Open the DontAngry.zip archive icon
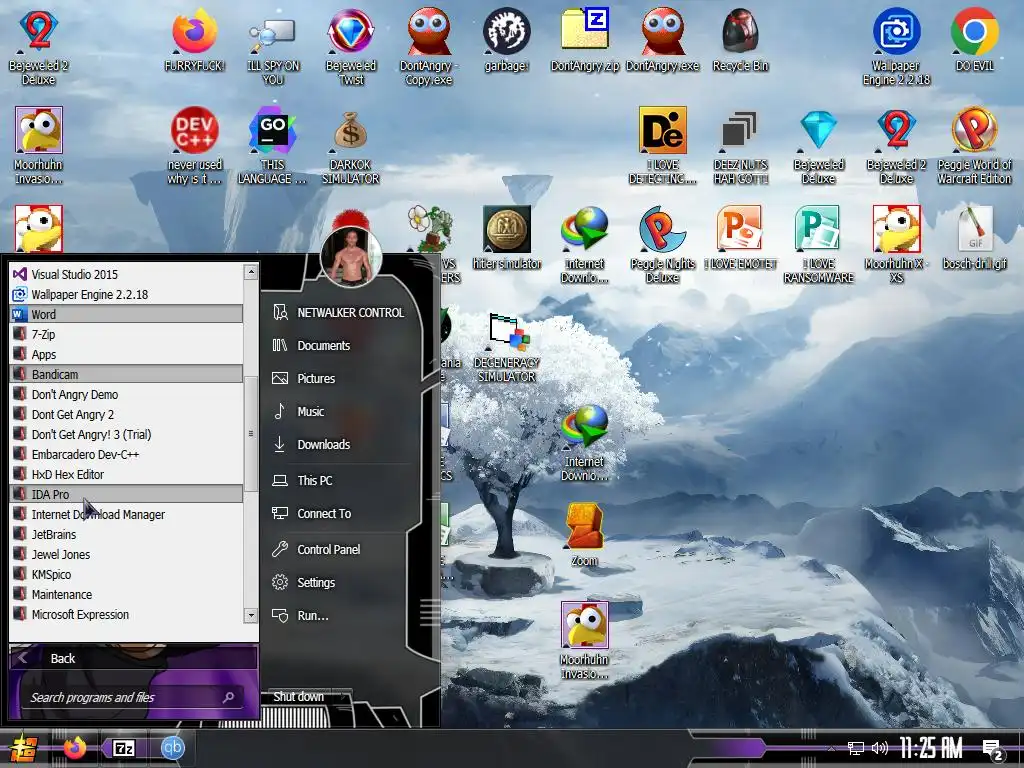This screenshot has height=768, width=1024. (584, 40)
